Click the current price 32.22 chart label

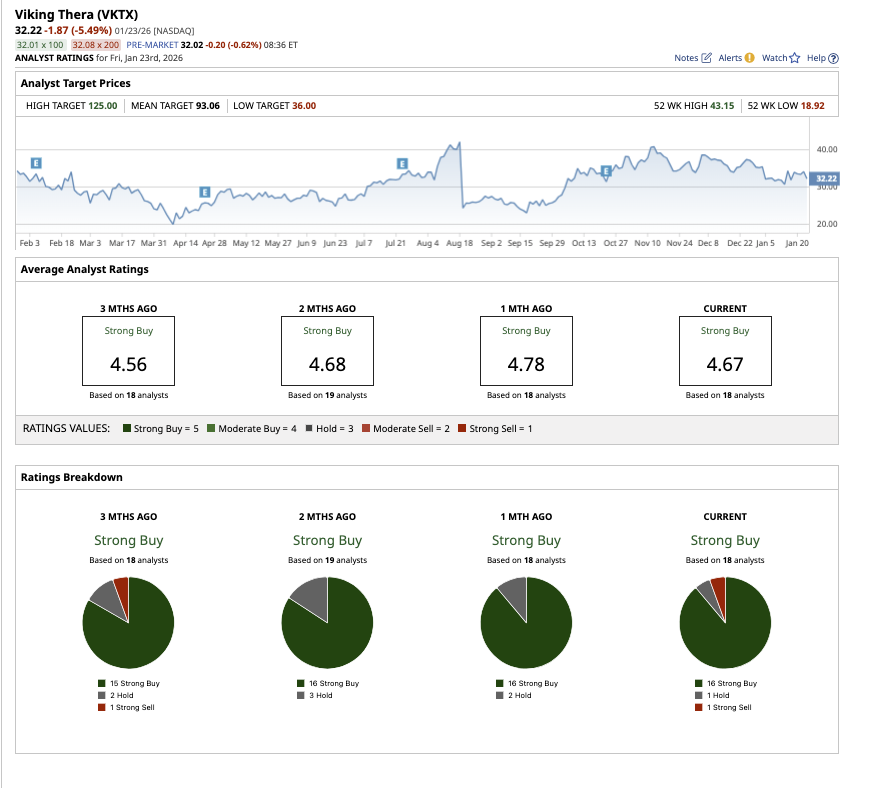[x=824, y=178]
